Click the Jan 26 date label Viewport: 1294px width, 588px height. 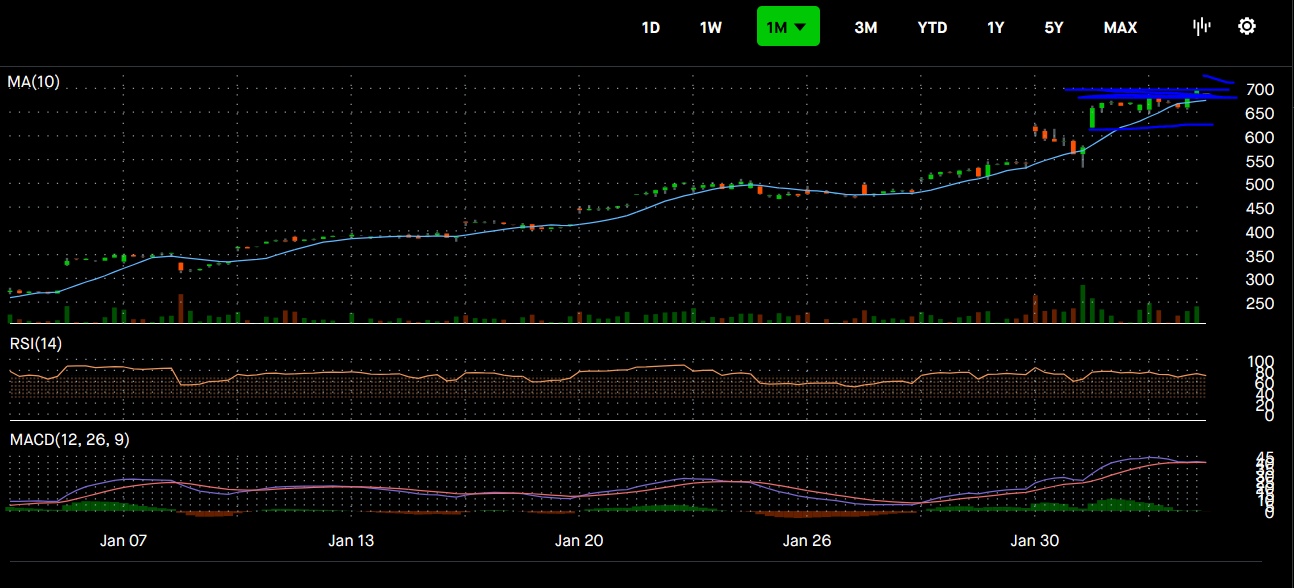point(807,541)
